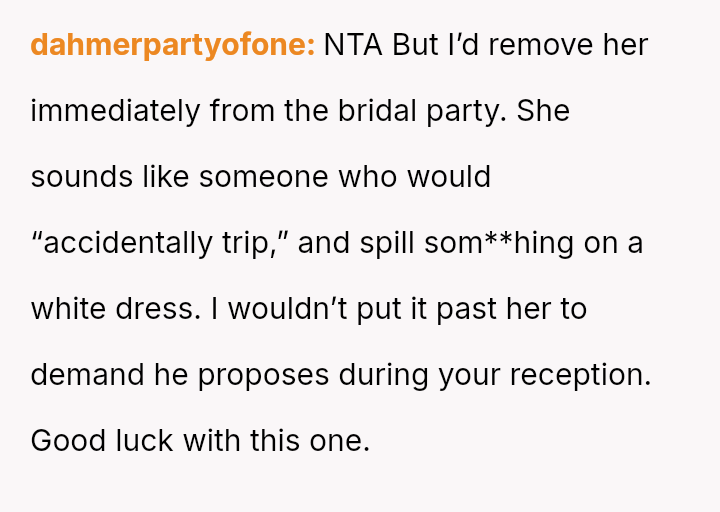Click the word proposes in the comment
Image resolution: width=720 pixels, height=512 pixels.
click(x=264, y=376)
